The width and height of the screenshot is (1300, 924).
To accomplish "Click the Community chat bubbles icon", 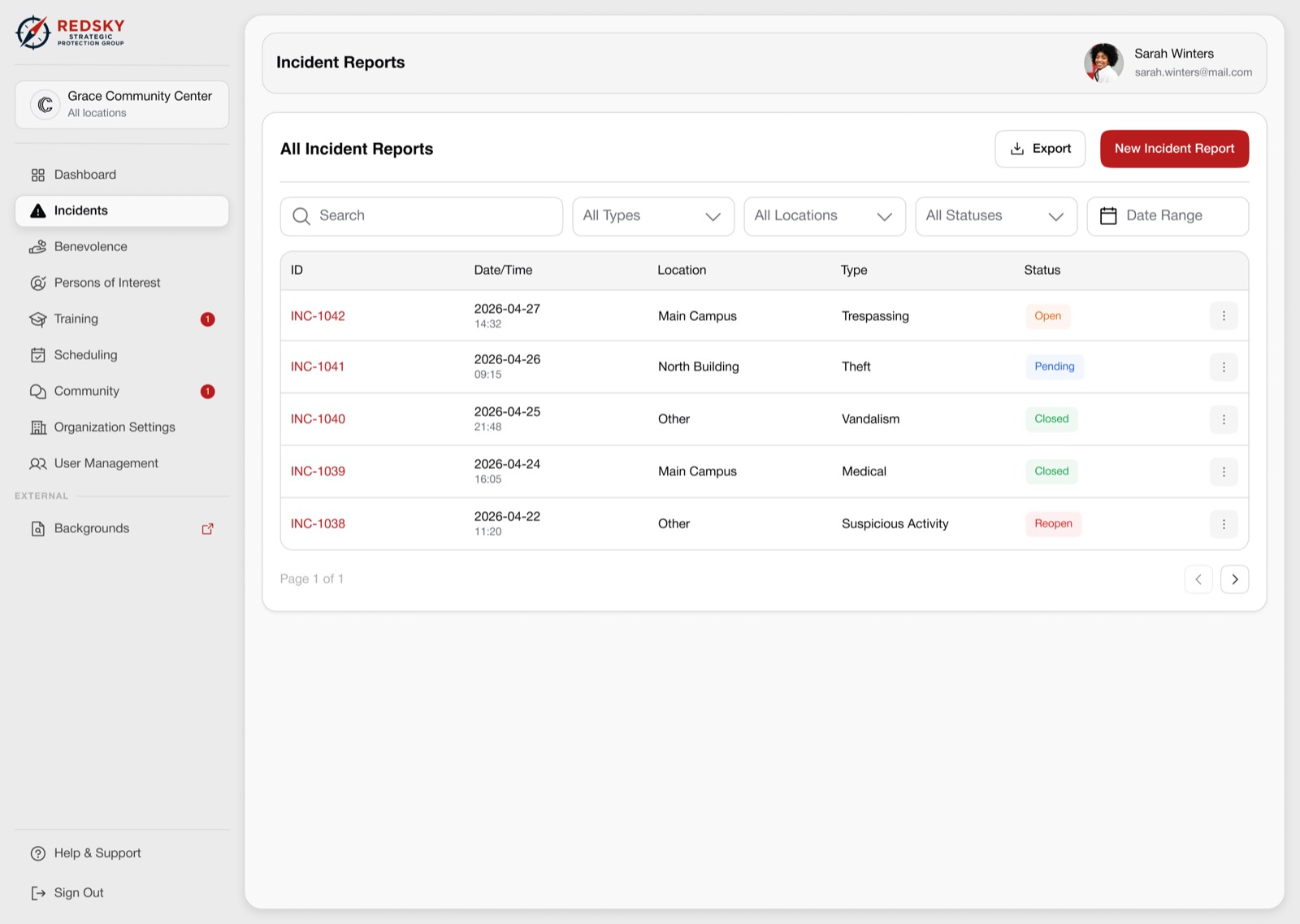I will 38,392.
